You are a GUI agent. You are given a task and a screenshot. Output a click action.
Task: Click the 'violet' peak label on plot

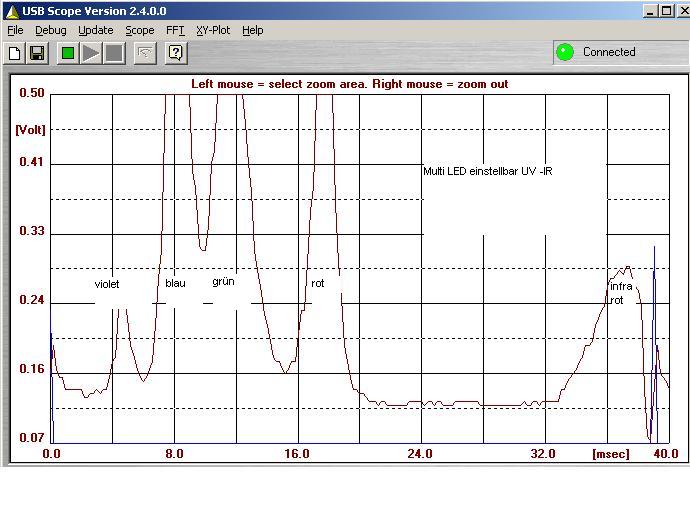pyautogui.click(x=107, y=285)
